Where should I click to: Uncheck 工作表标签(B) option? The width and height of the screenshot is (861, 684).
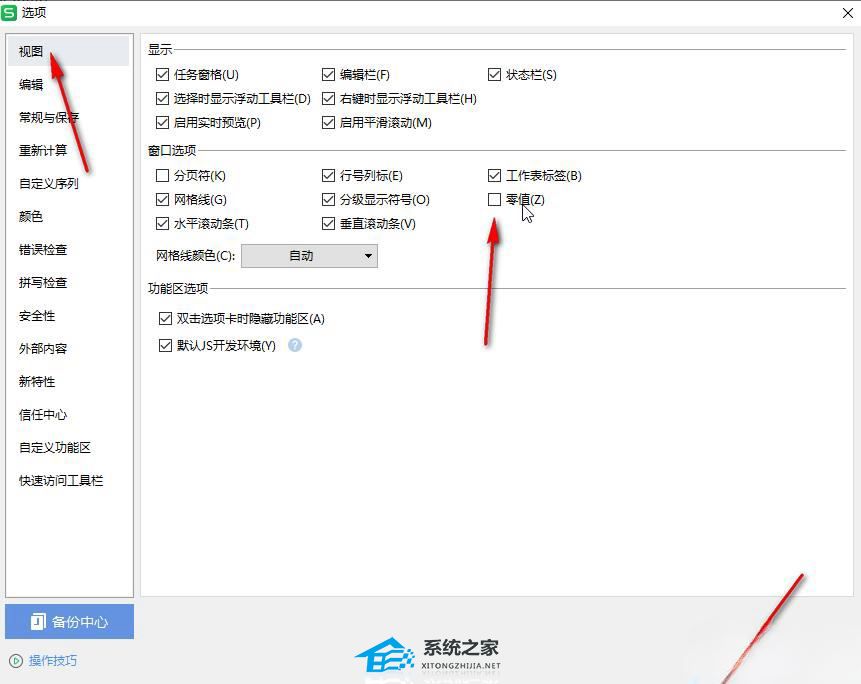pyautogui.click(x=494, y=176)
